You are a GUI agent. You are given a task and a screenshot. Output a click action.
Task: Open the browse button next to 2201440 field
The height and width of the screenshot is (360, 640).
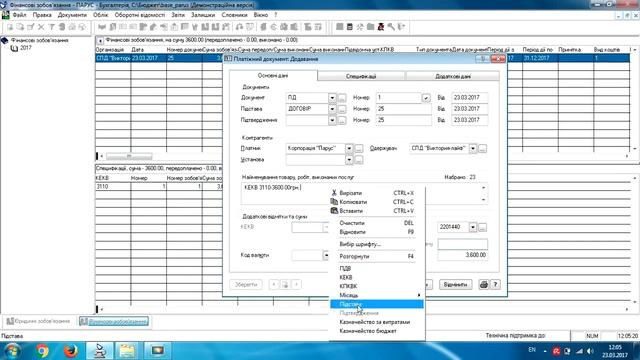tap(482, 227)
